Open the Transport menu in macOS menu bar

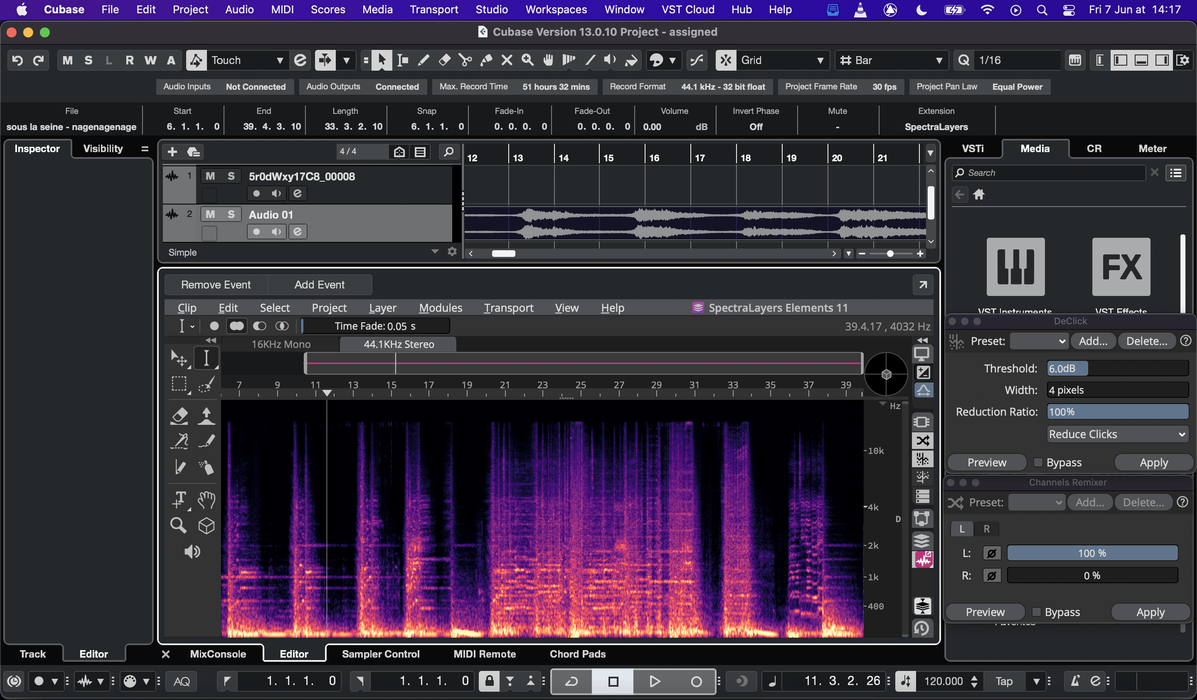click(x=434, y=9)
